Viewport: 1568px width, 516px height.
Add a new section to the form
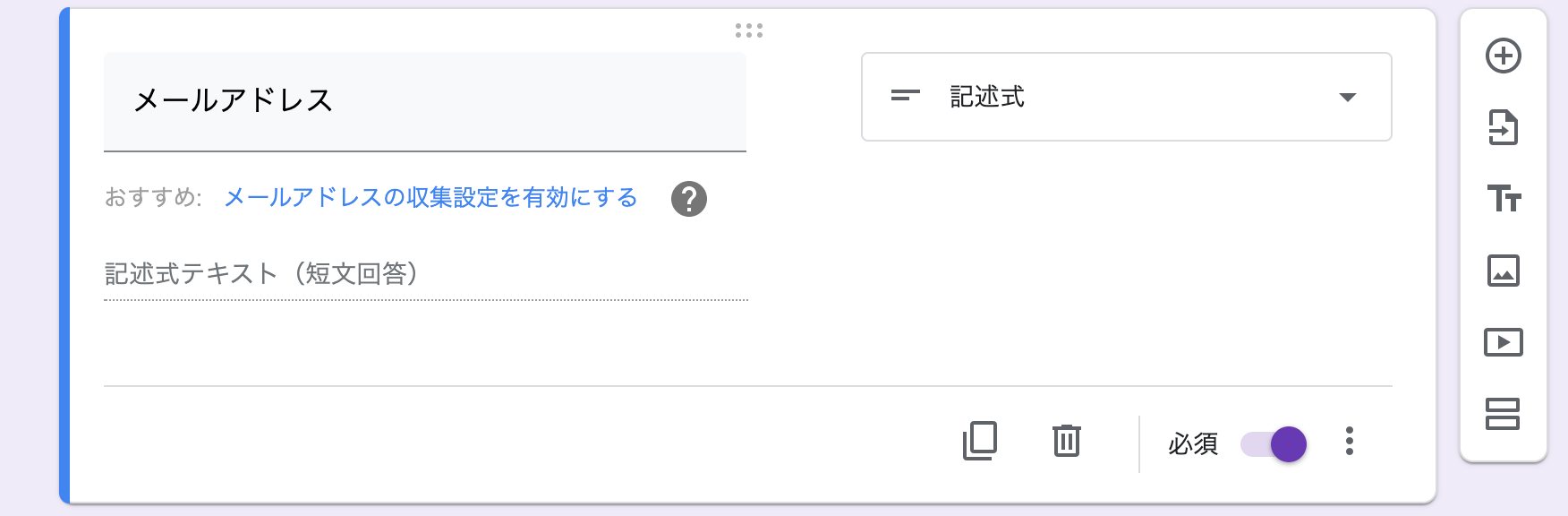point(1503,414)
